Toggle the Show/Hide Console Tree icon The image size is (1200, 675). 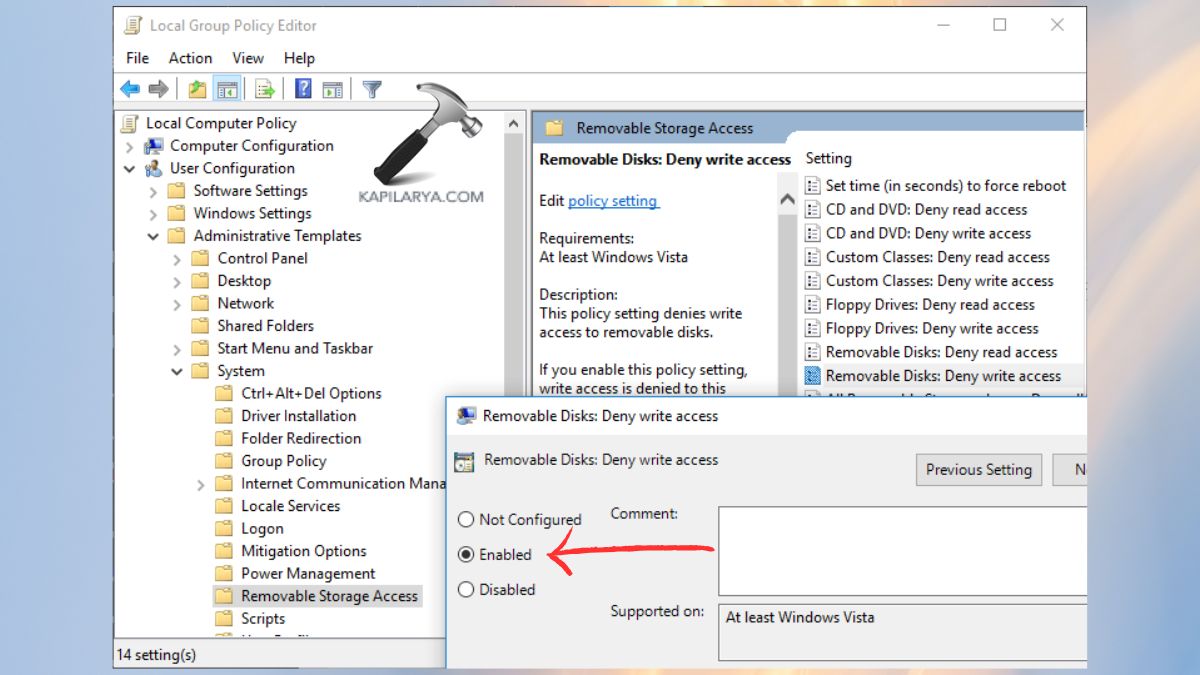click(226, 89)
